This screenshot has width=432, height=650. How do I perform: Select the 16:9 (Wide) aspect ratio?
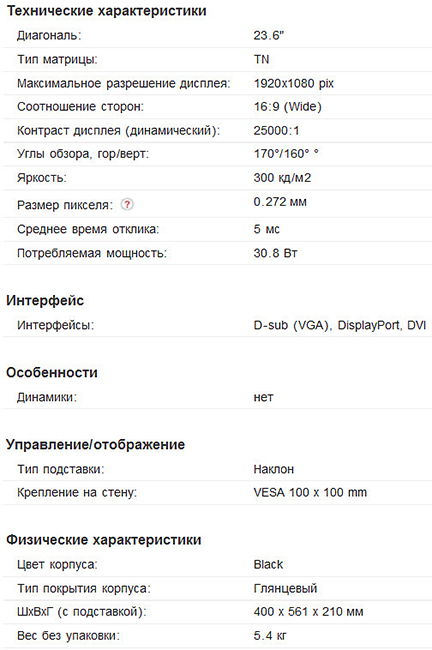click(x=288, y=107)
